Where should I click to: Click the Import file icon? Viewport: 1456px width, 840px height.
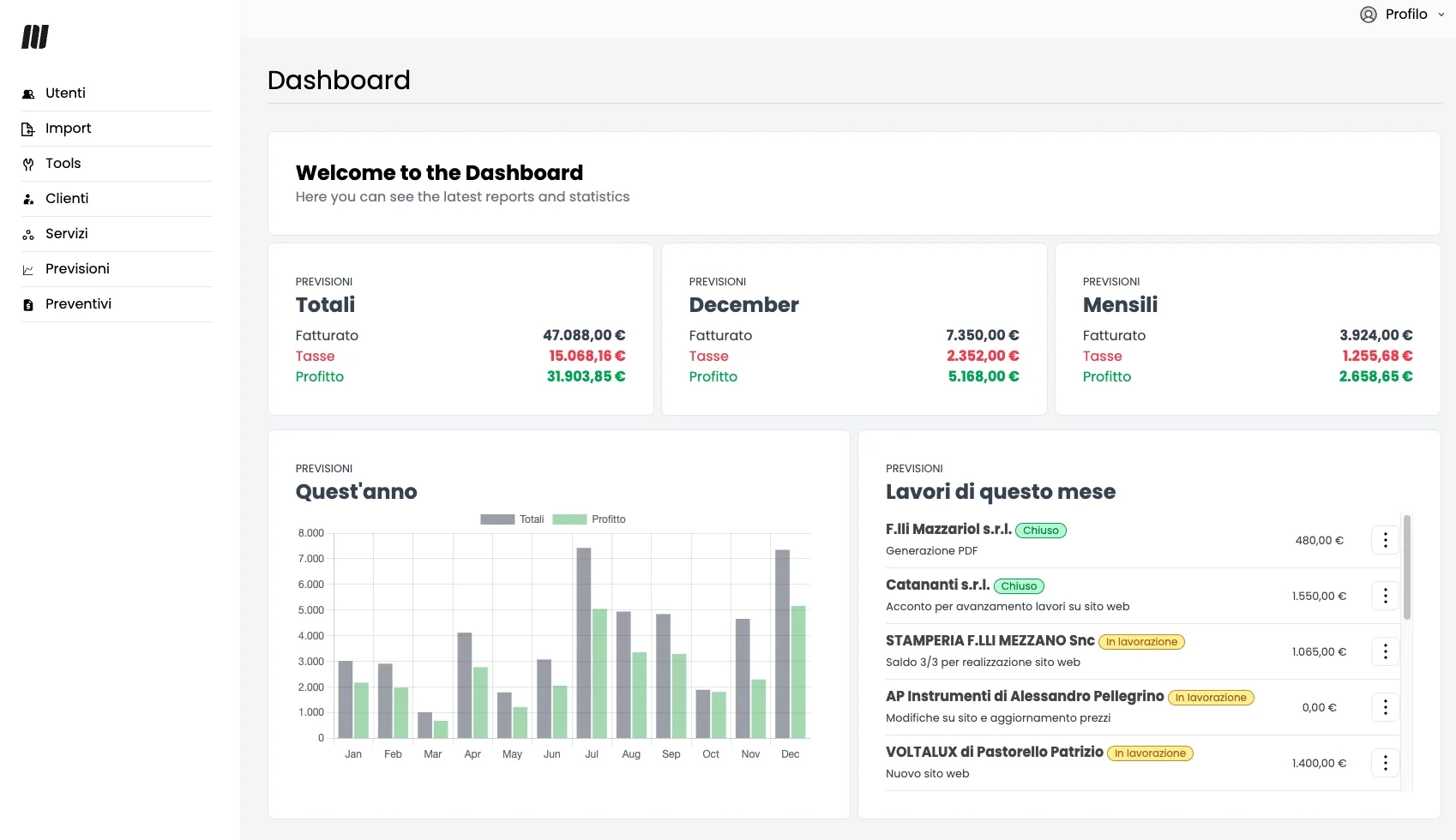pos(28,129)
